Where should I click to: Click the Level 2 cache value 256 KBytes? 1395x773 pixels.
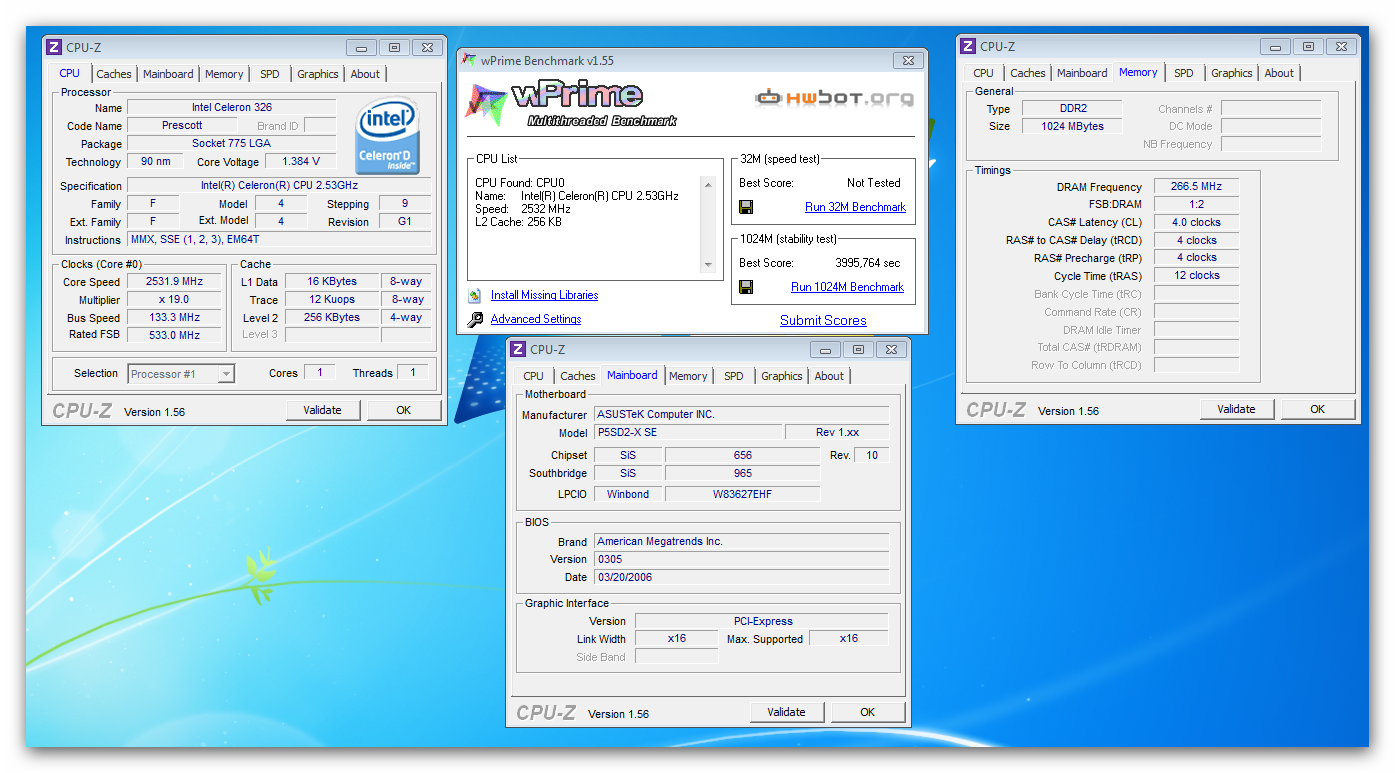coord(332,318)
